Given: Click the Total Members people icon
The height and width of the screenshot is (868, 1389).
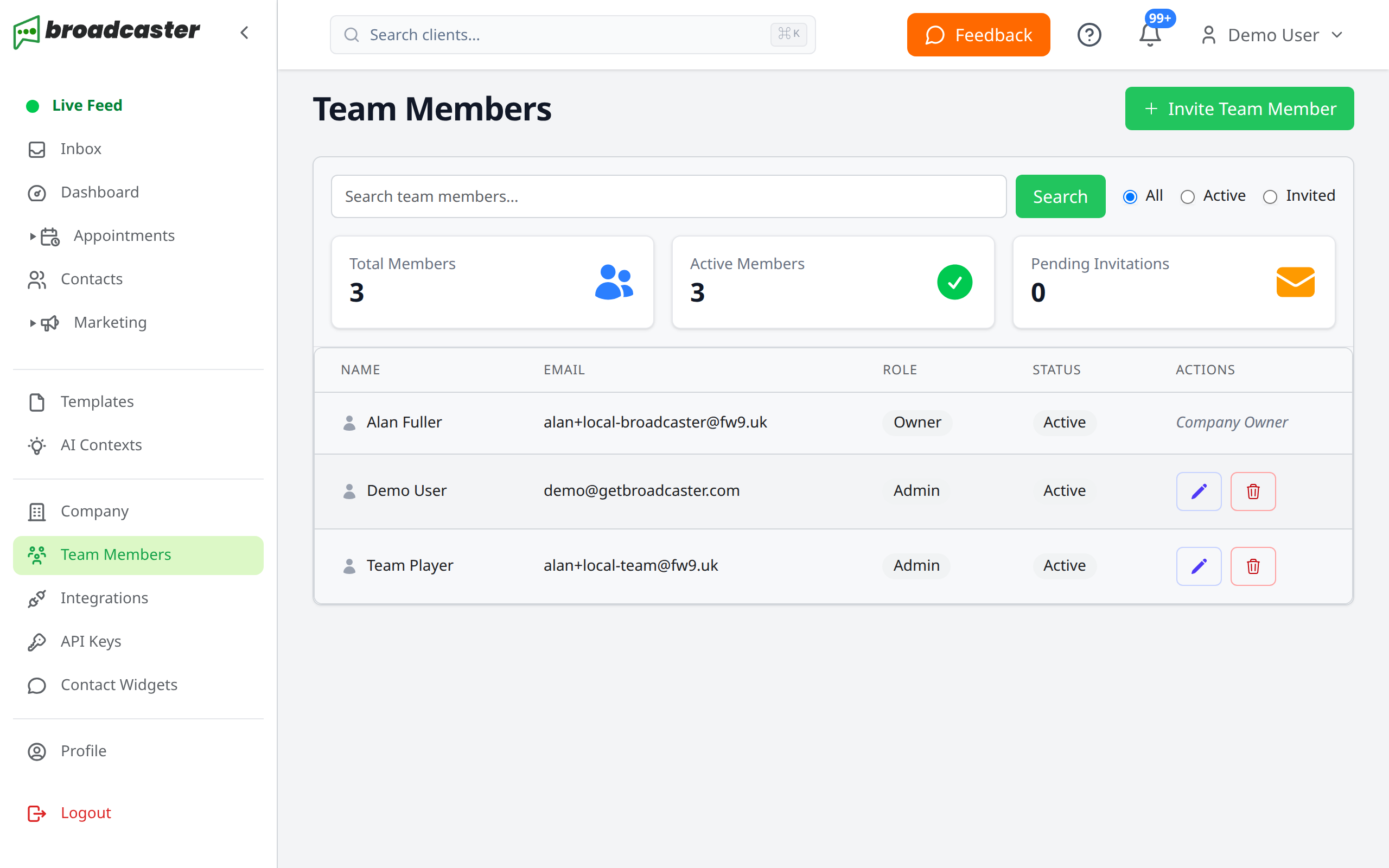Looking at the screenshot, I should pyautogui.click(x=614, y=282).
